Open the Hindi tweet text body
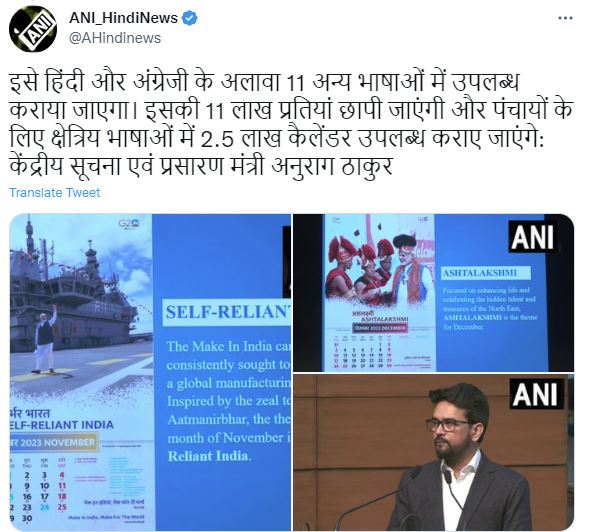Screen dimensions: 589x532 (291, 124)
